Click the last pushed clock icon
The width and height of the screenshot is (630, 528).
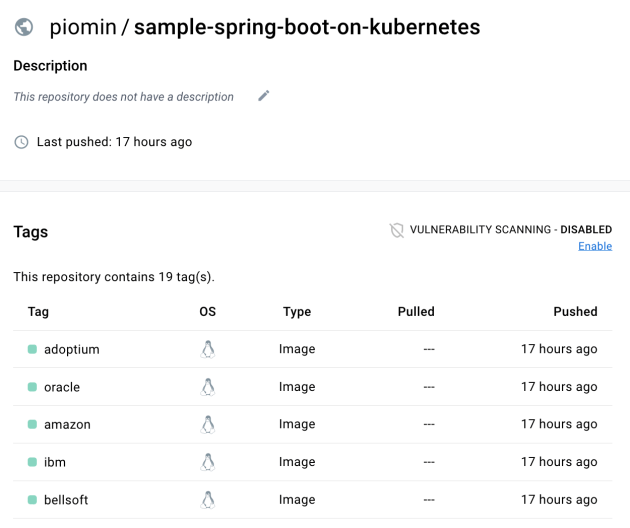coord(21,142)
